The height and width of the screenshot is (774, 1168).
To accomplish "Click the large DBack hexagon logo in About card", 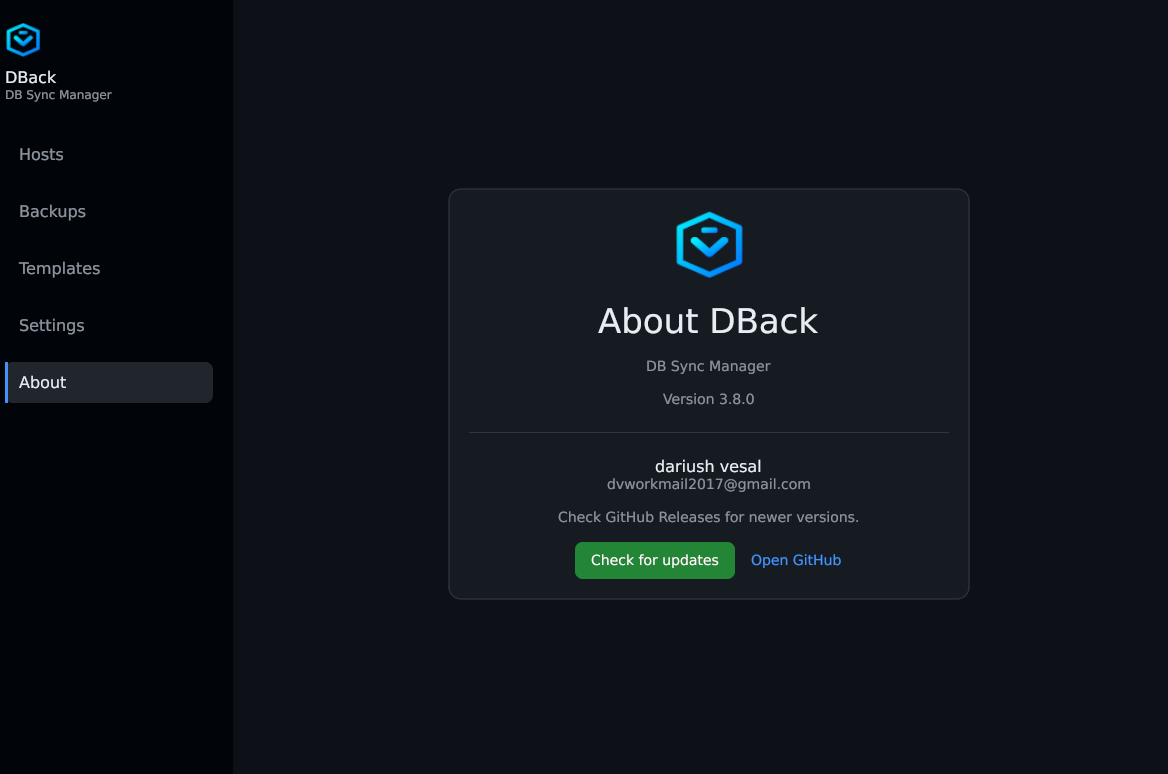I will pos(708,244).
